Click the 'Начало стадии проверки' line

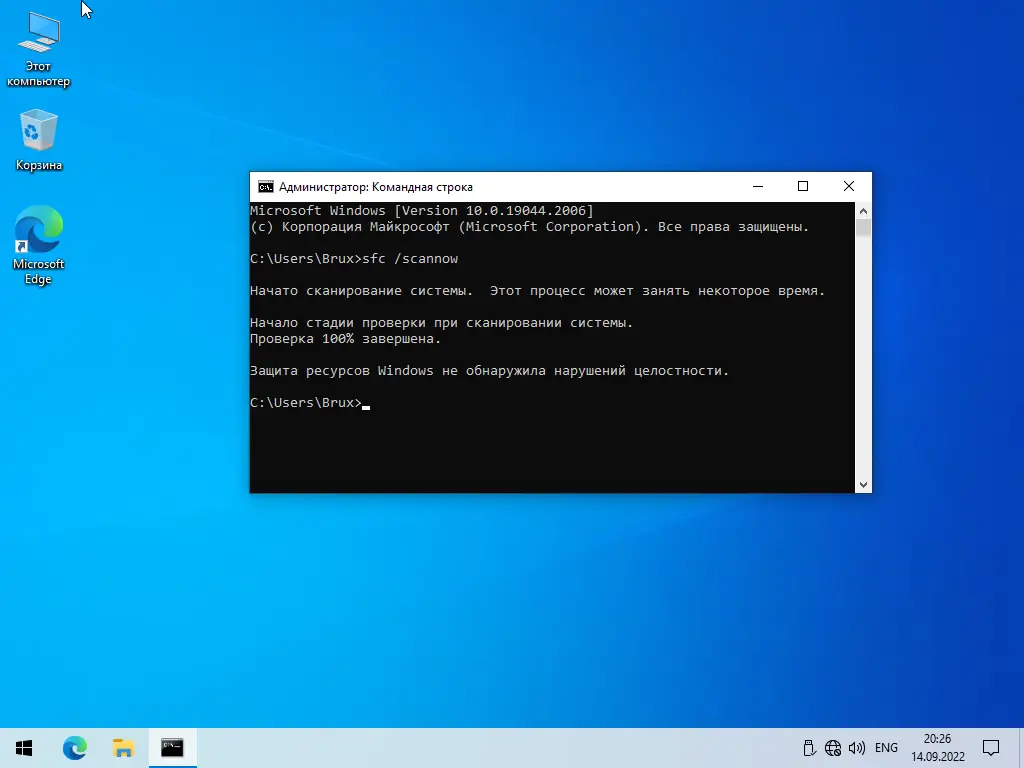(x=441, y=323)
